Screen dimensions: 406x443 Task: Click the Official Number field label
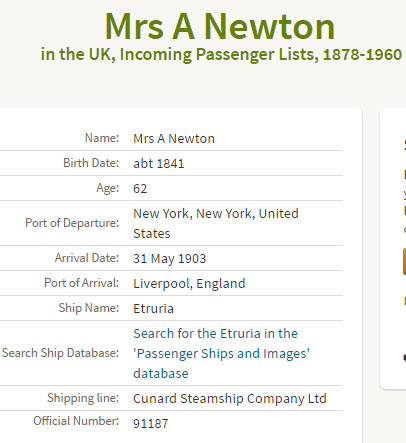[x=76, y=421]
